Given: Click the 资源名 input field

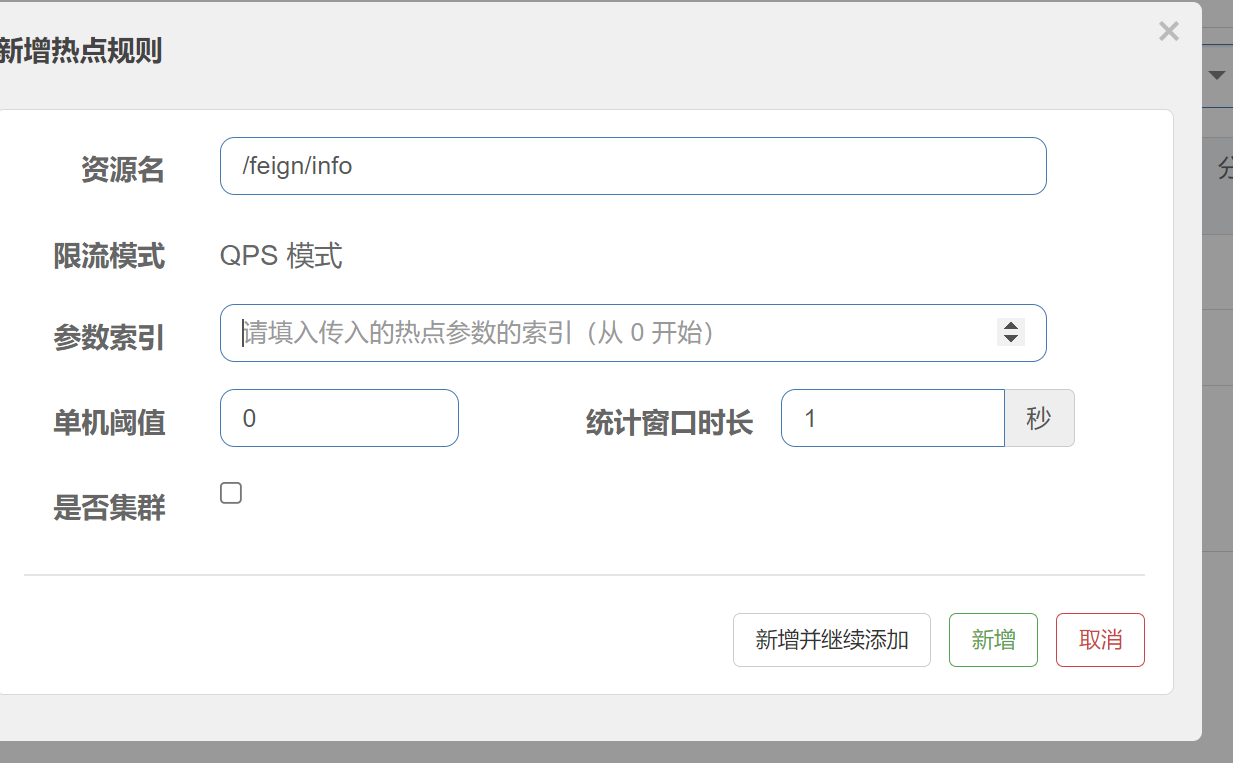Looking at the screenshot, I should point(633,166).
